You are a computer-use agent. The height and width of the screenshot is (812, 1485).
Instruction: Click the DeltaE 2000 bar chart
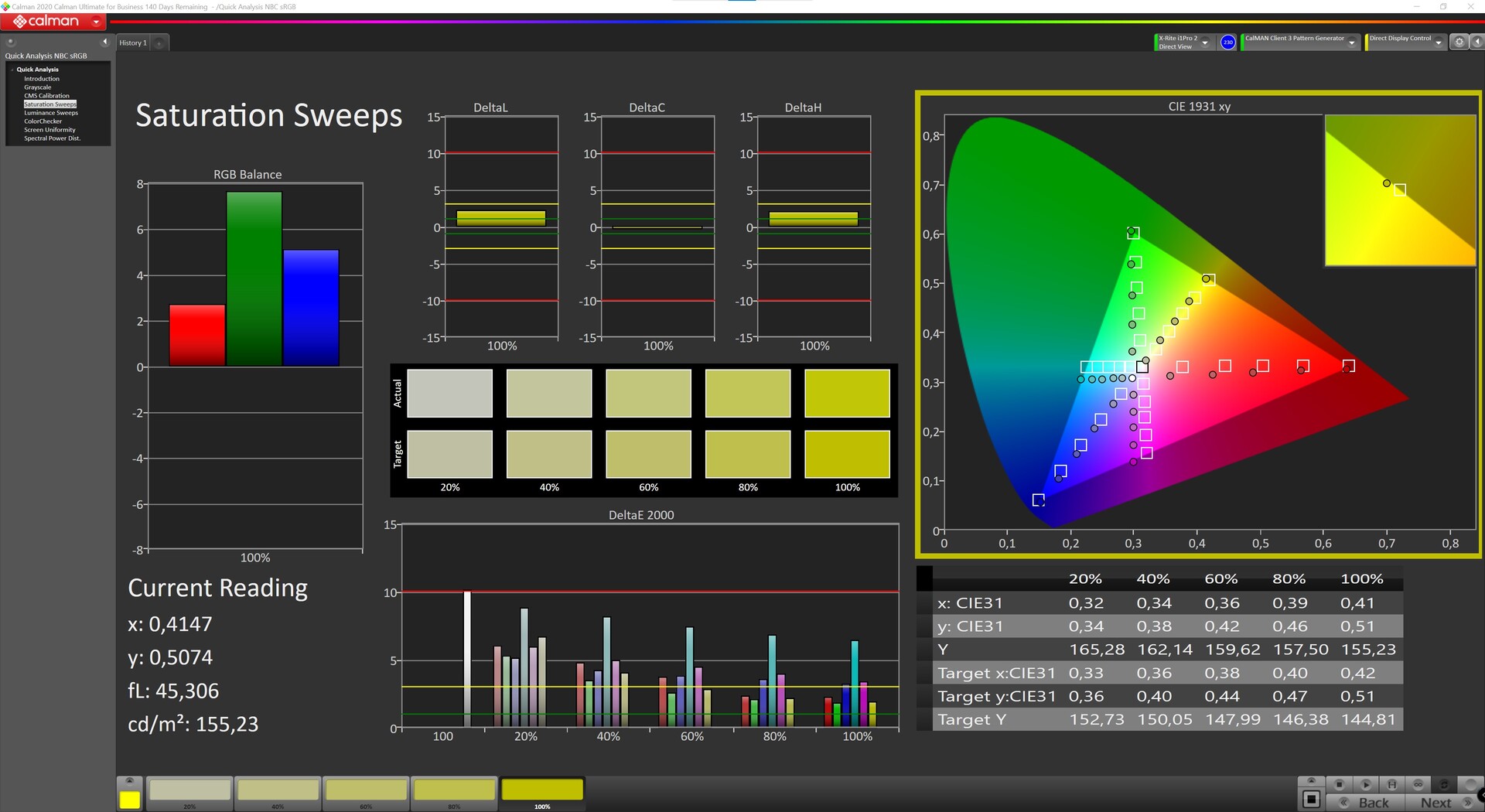coord(642,626)
